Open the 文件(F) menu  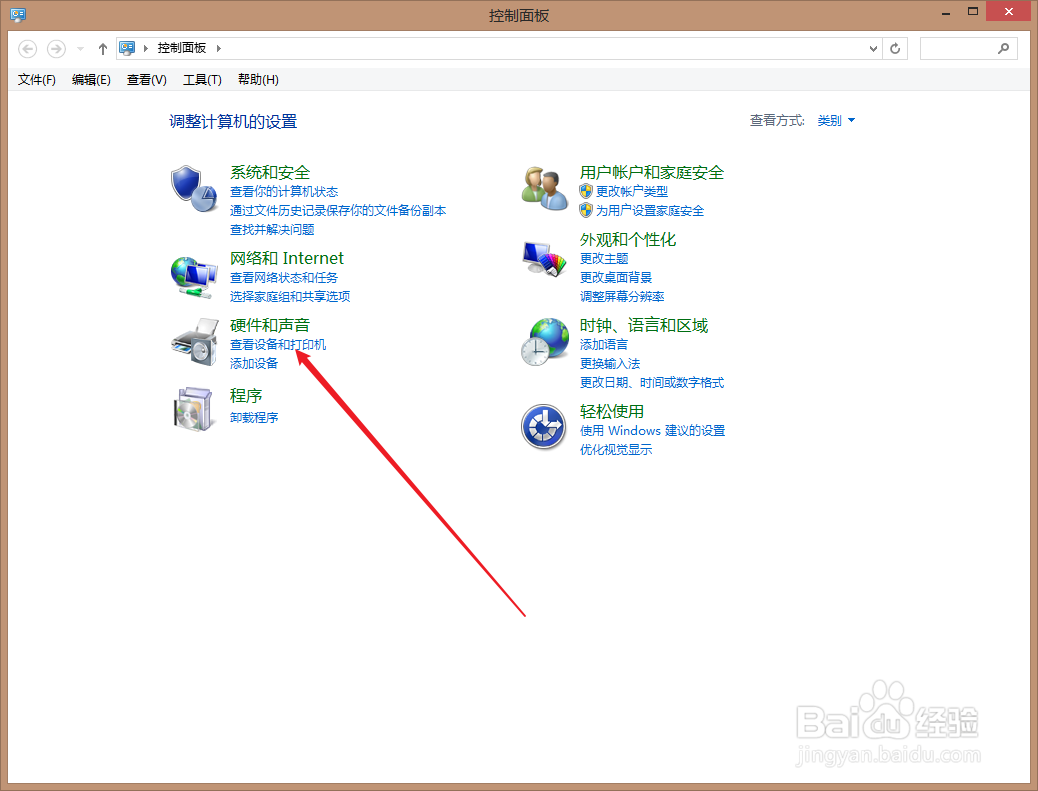[36, 79]
